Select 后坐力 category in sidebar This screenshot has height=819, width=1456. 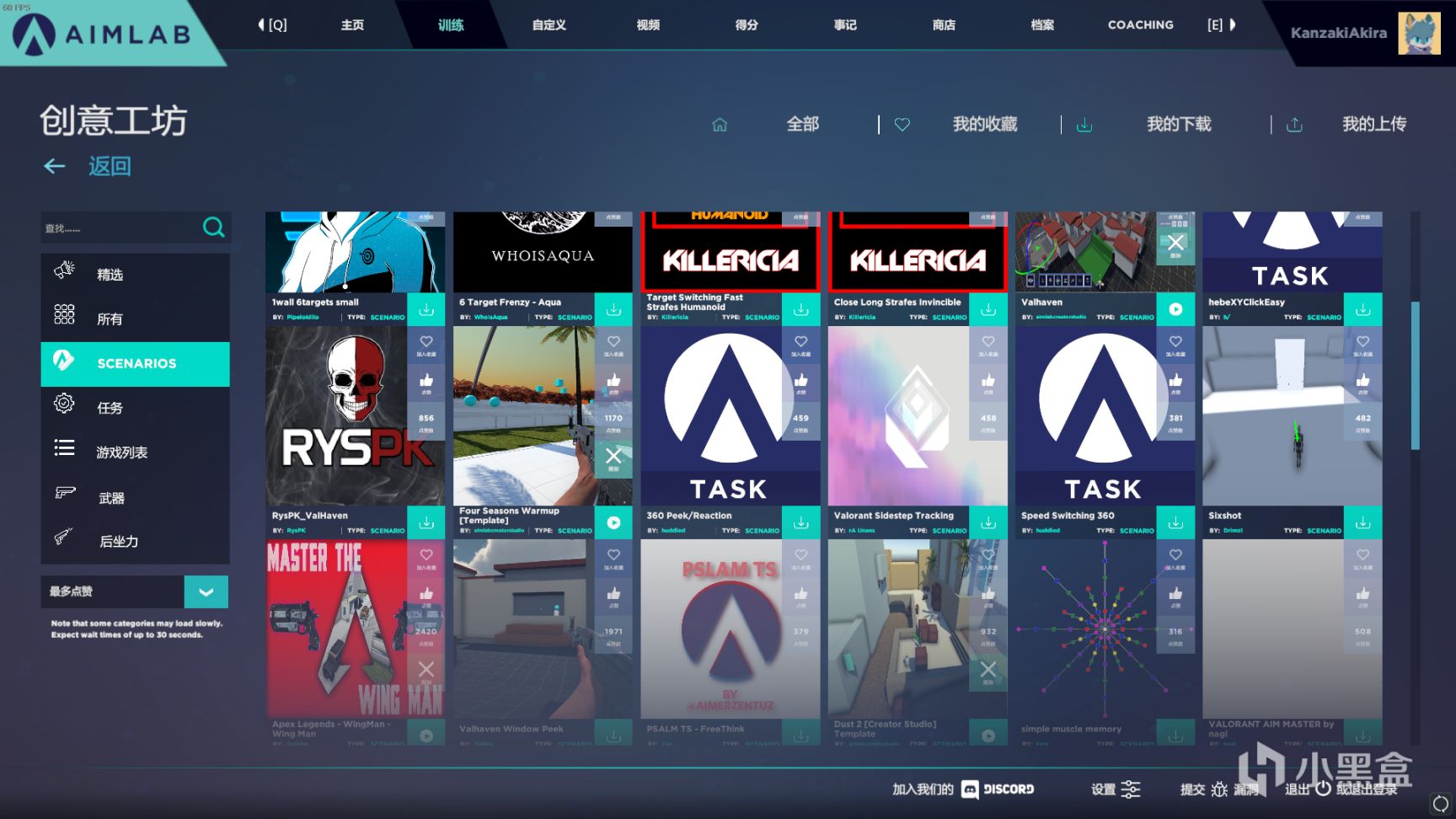(x=135, y=541)
